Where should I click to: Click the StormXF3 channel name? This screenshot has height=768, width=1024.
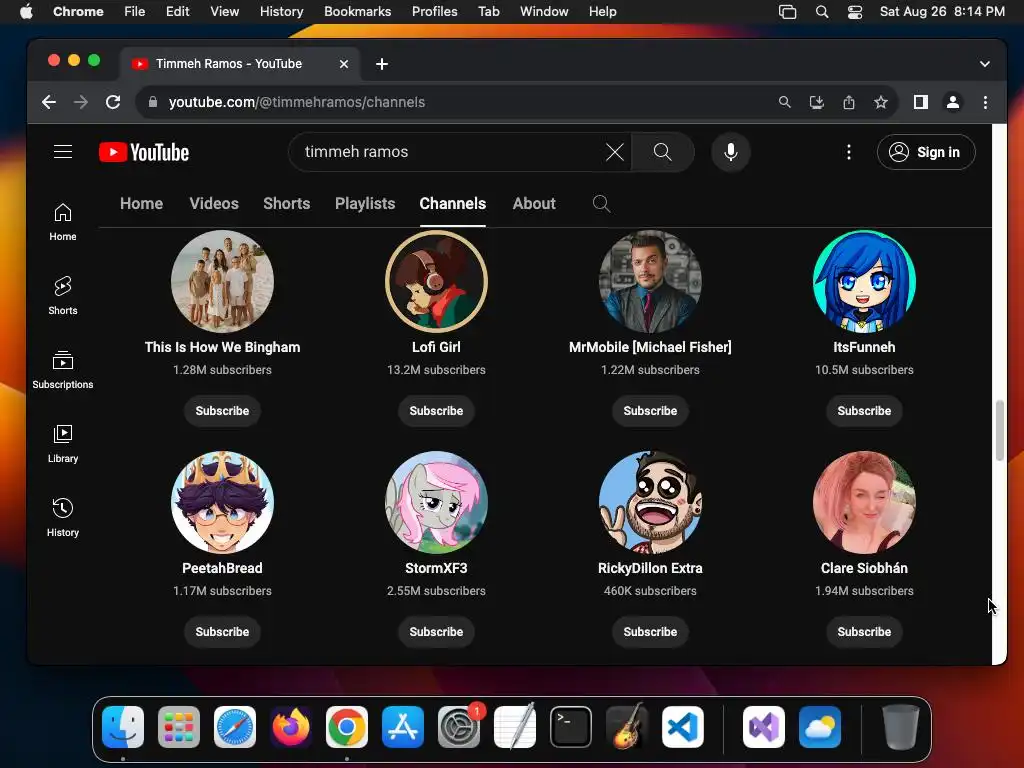(x=436, y=568)
